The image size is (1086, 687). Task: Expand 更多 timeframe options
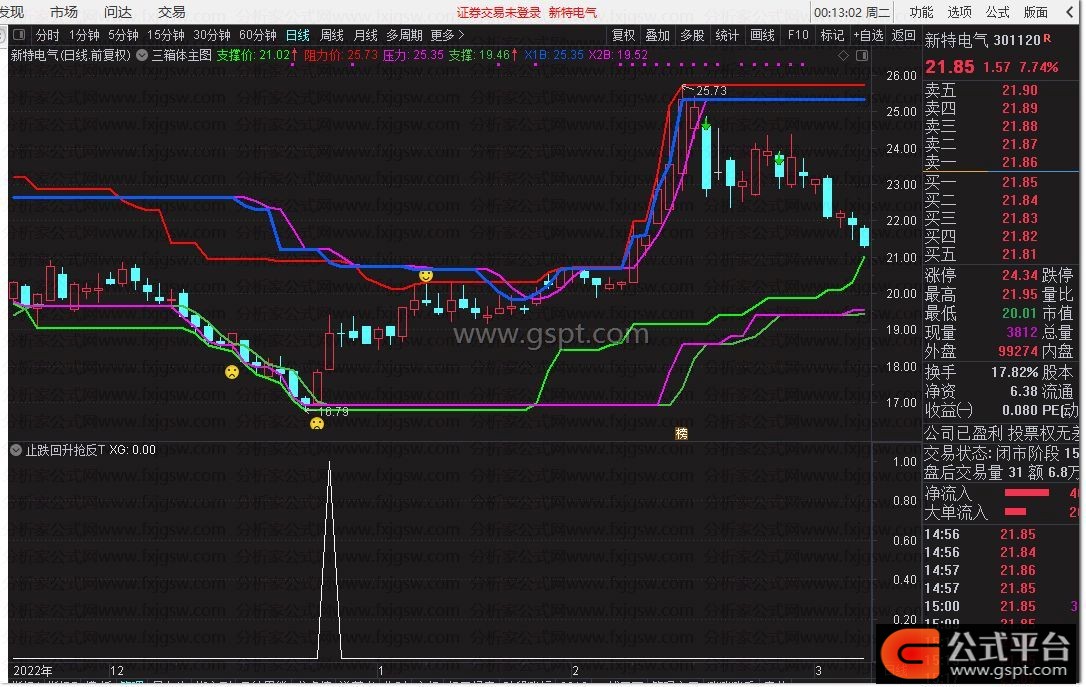447,35
